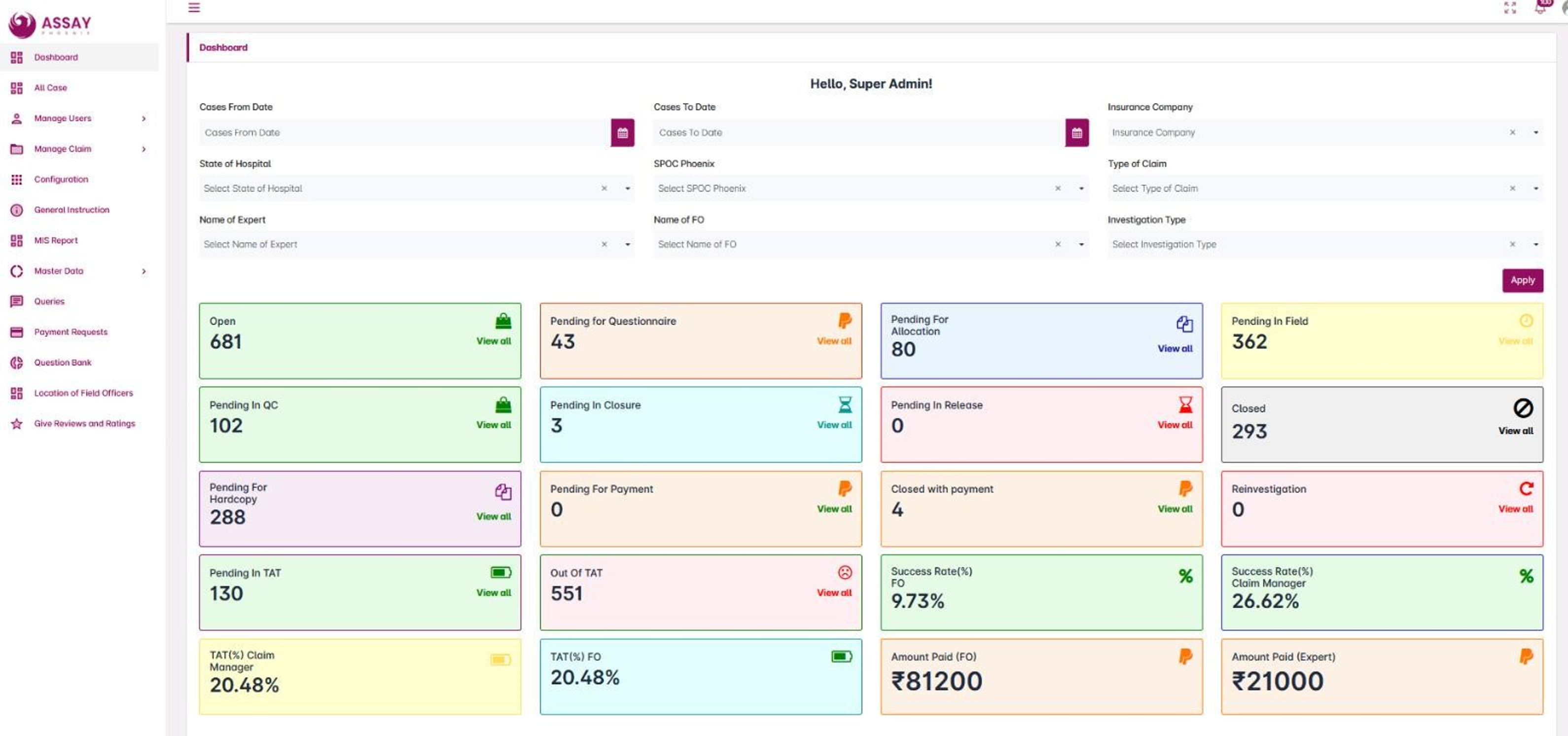View all Open cases link
The height and width of the screenshot is (736, 1568).
tap(494, 341)
